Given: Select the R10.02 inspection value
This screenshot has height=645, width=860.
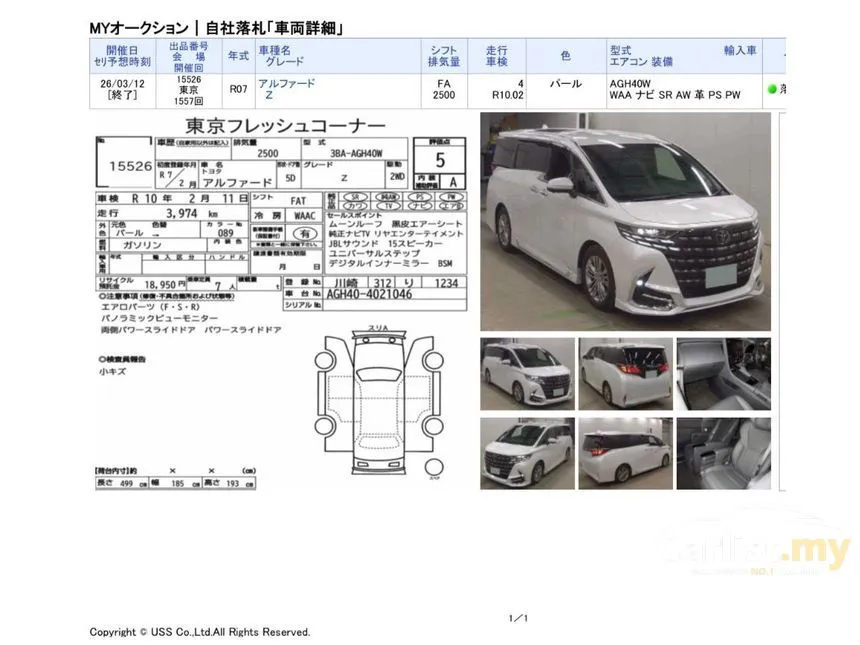Looking at the screenshot, I should click(x=507, y=95).
